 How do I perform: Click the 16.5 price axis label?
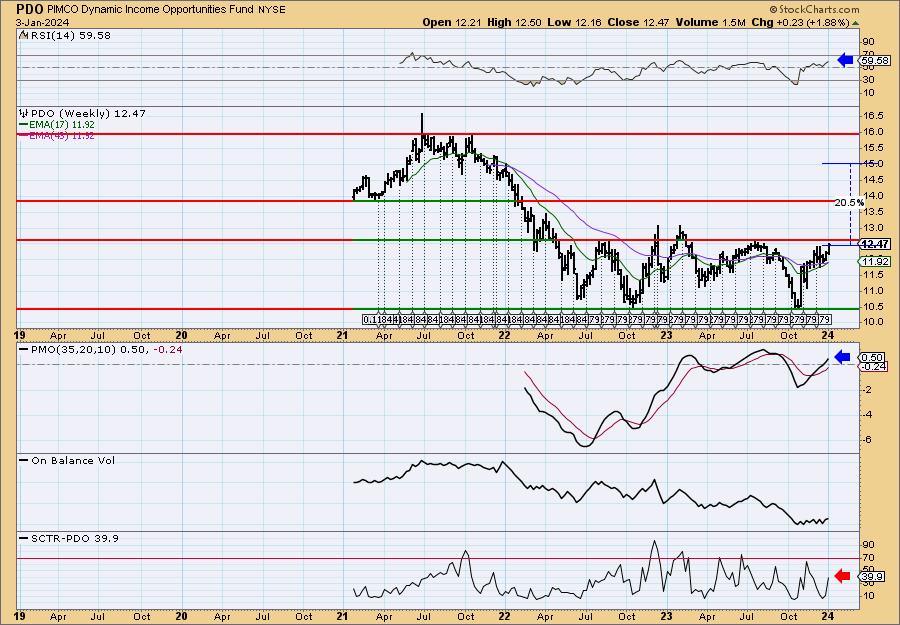point(873,115)
